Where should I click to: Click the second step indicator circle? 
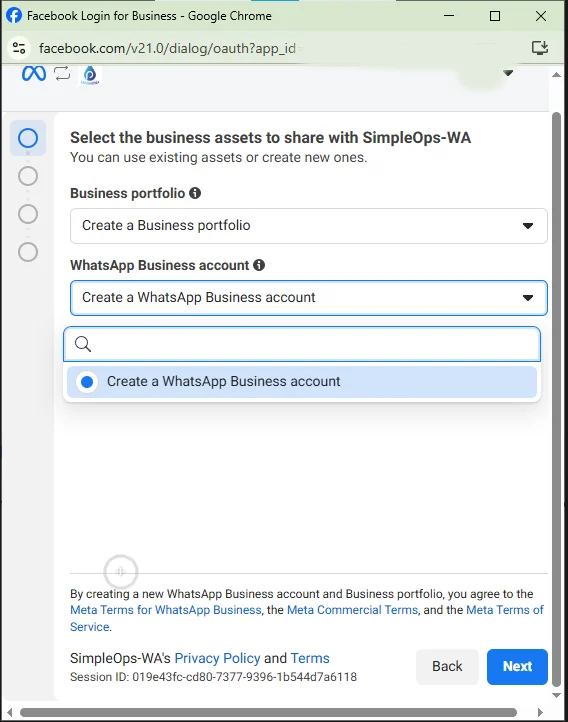pos(28,176)
